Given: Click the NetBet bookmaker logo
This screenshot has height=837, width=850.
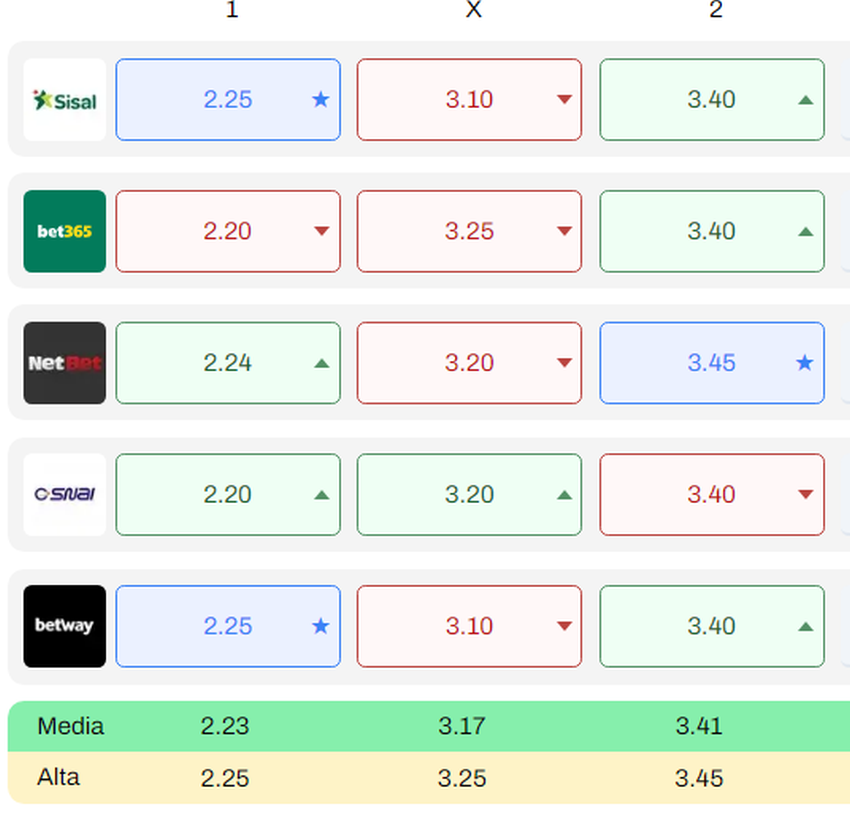Looking at the screenshot, I should tap(64, 363).
